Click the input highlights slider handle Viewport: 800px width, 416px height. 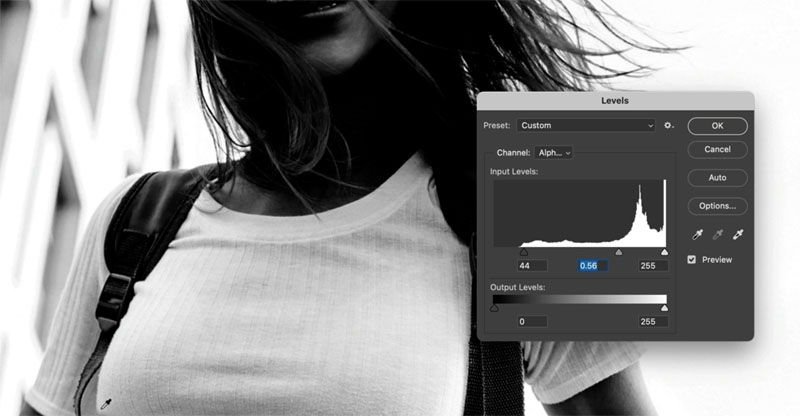pos(664,253)
